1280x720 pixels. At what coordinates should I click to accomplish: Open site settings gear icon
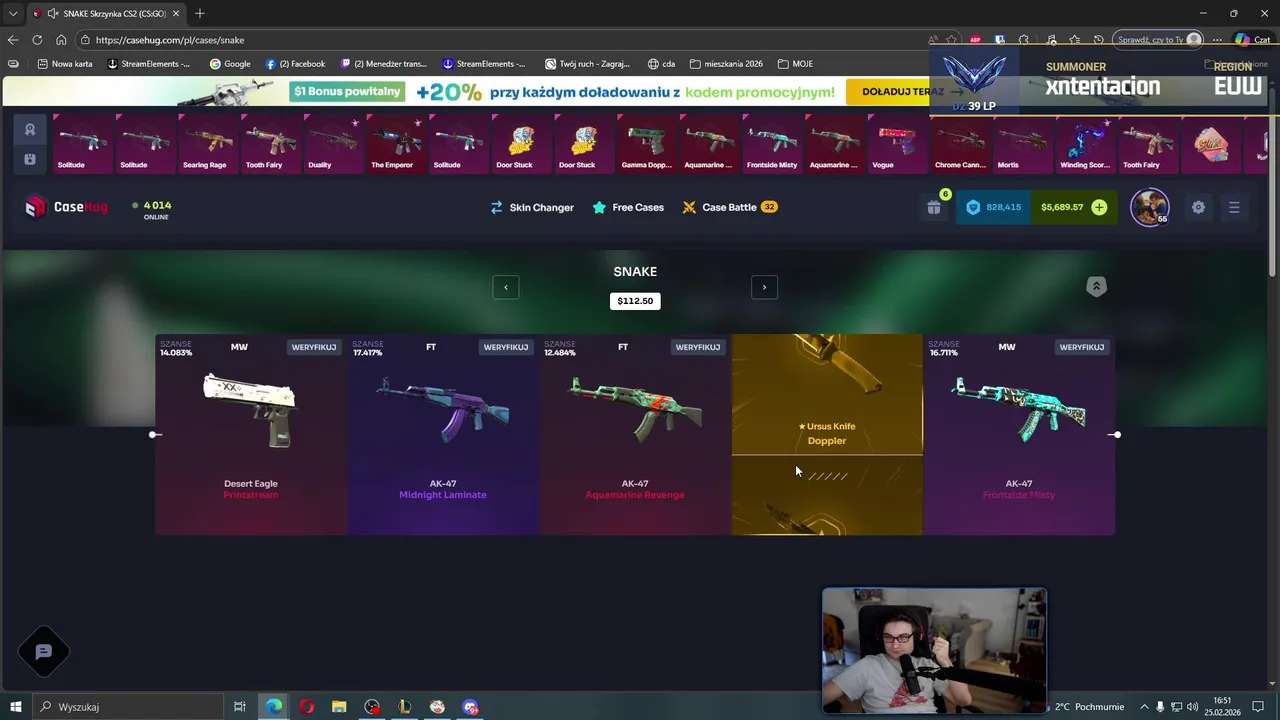pyautogui.click(x=1198, y=207)
